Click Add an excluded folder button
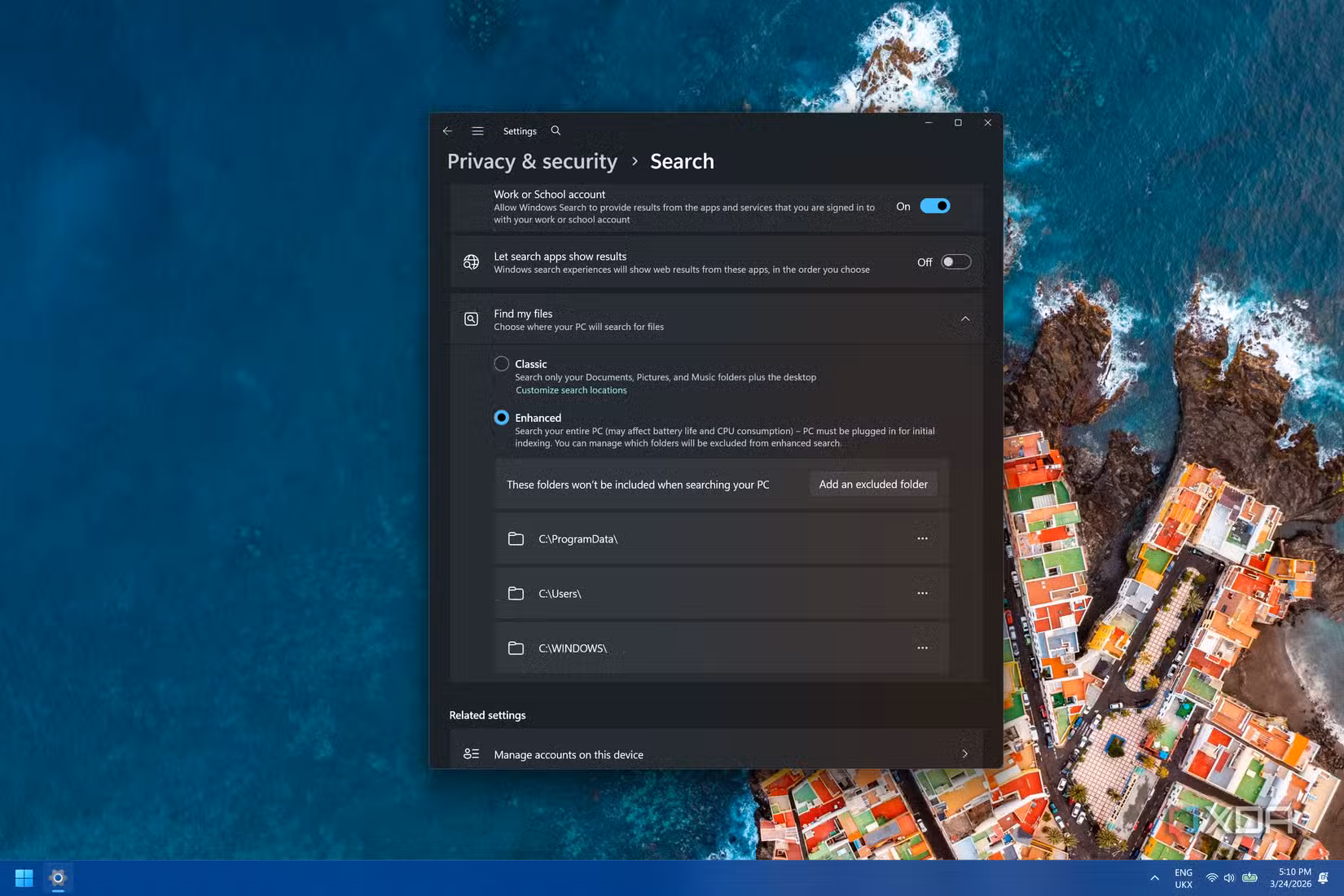The image size is (1344, 896). point(873,485)
